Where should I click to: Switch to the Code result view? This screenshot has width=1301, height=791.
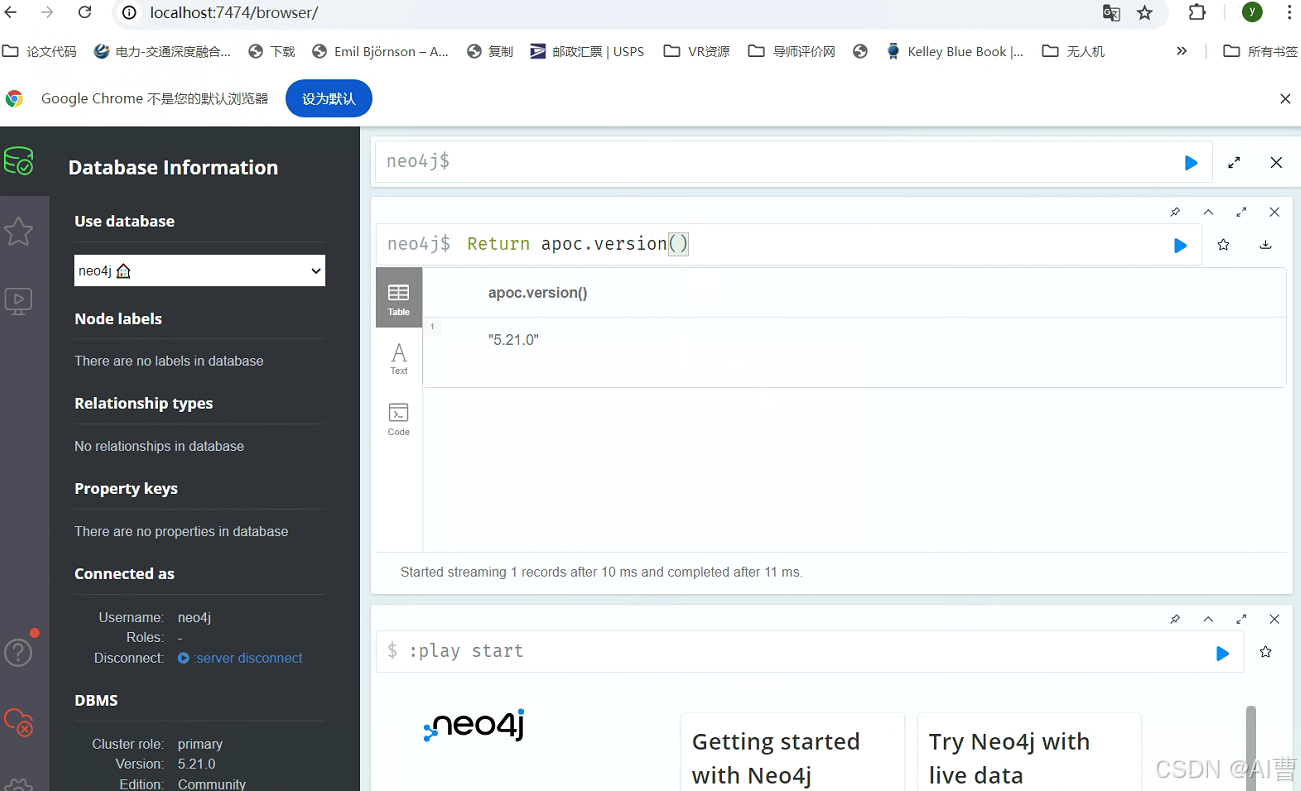click(398, 418)
